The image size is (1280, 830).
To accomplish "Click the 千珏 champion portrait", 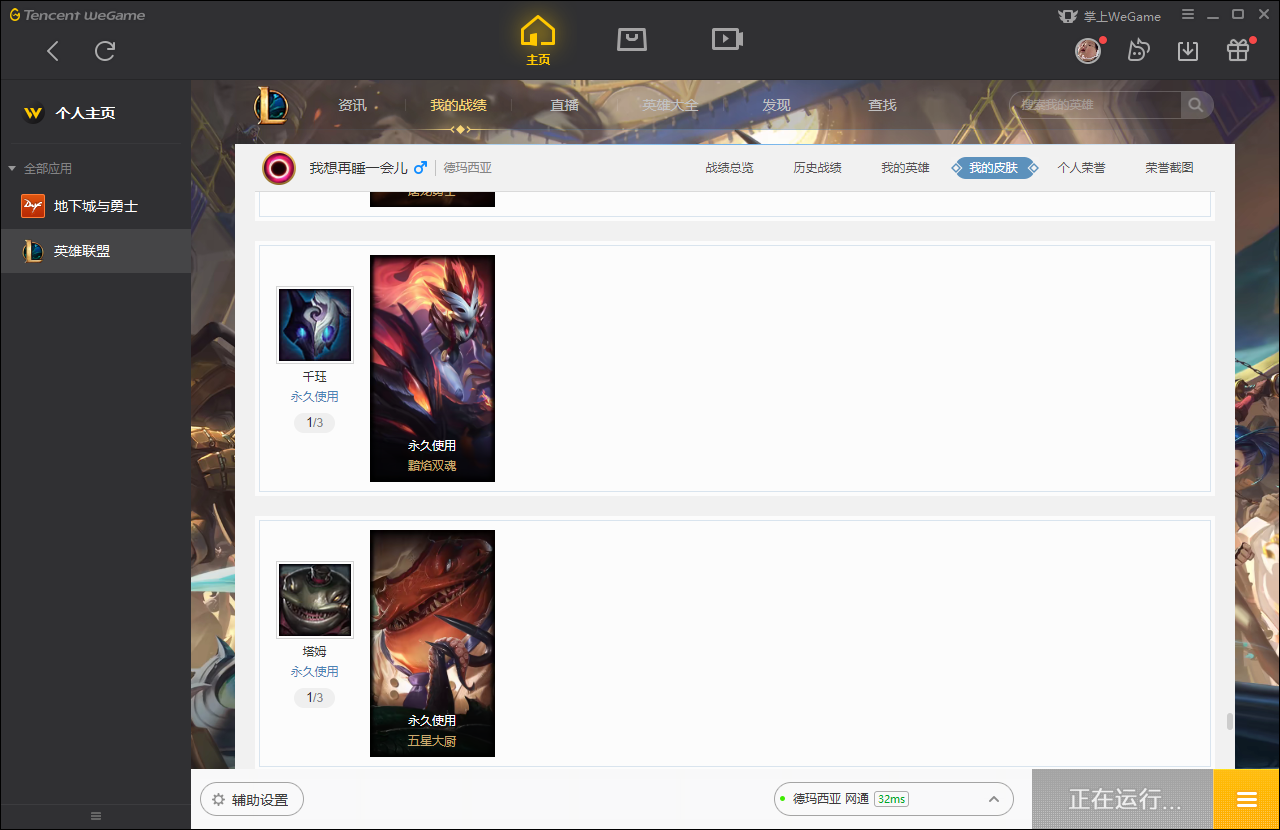I will point(315,325).
